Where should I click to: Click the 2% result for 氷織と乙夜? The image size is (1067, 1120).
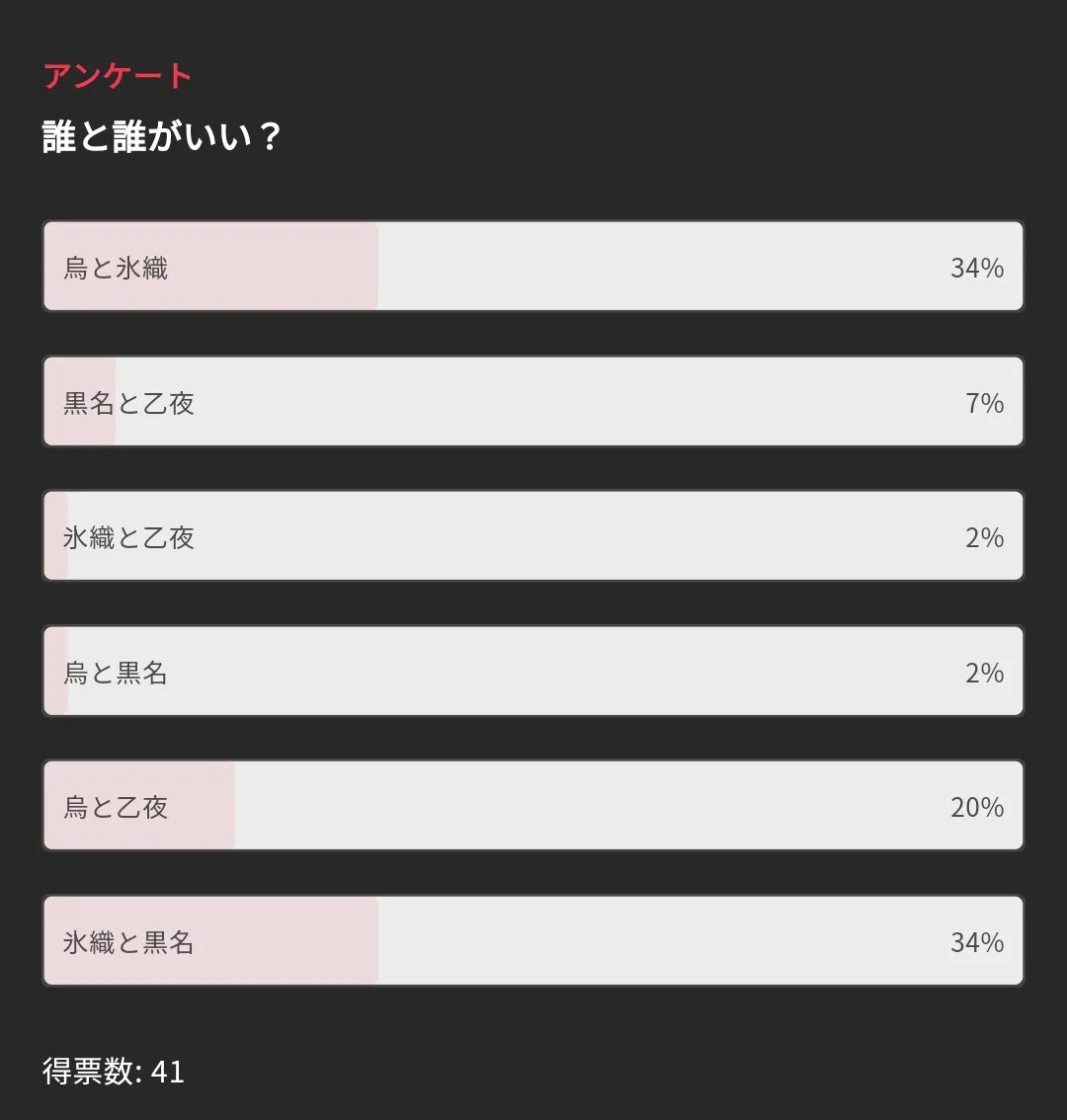(x=984, y=537)
